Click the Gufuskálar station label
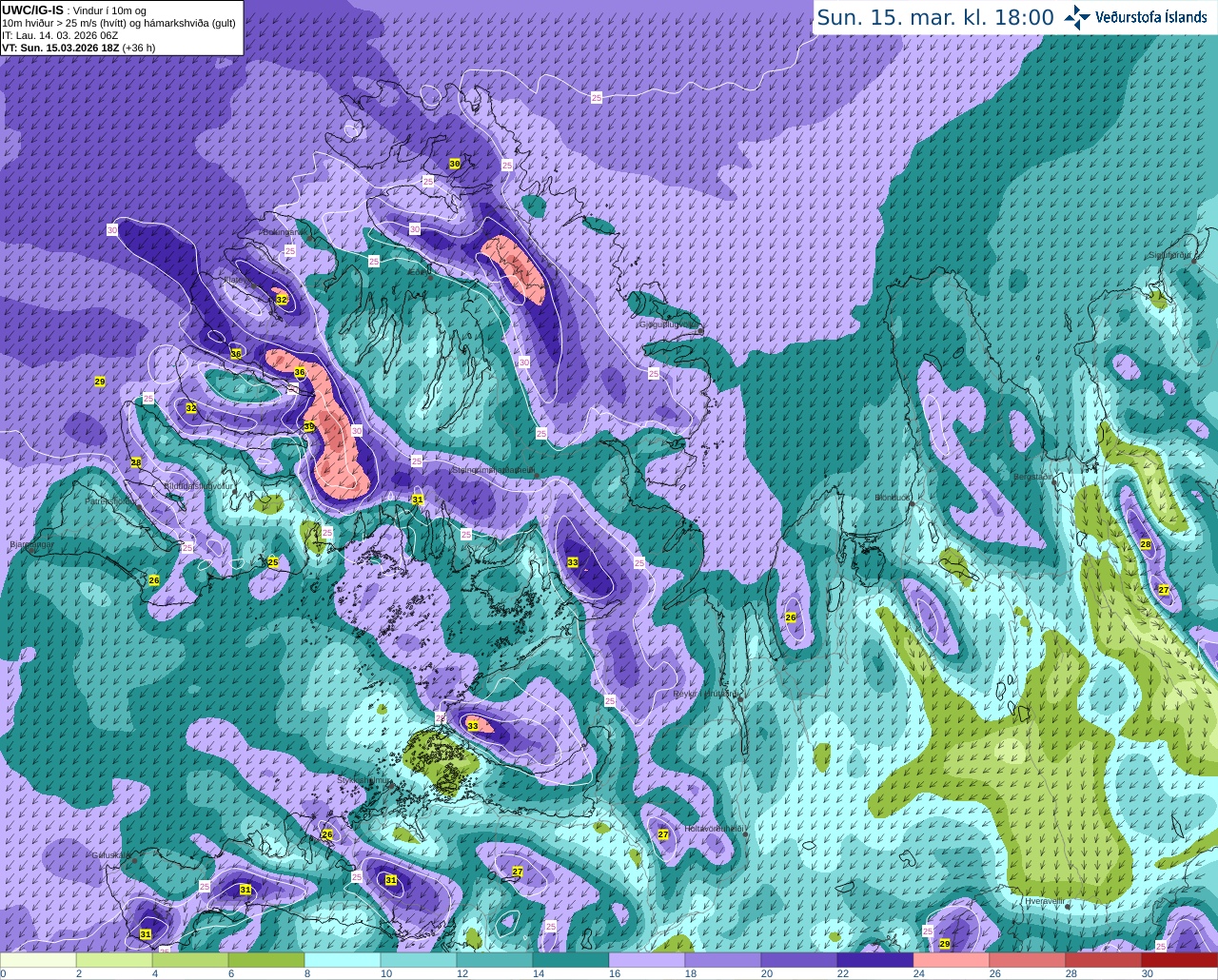 click(x=111, y=854)
